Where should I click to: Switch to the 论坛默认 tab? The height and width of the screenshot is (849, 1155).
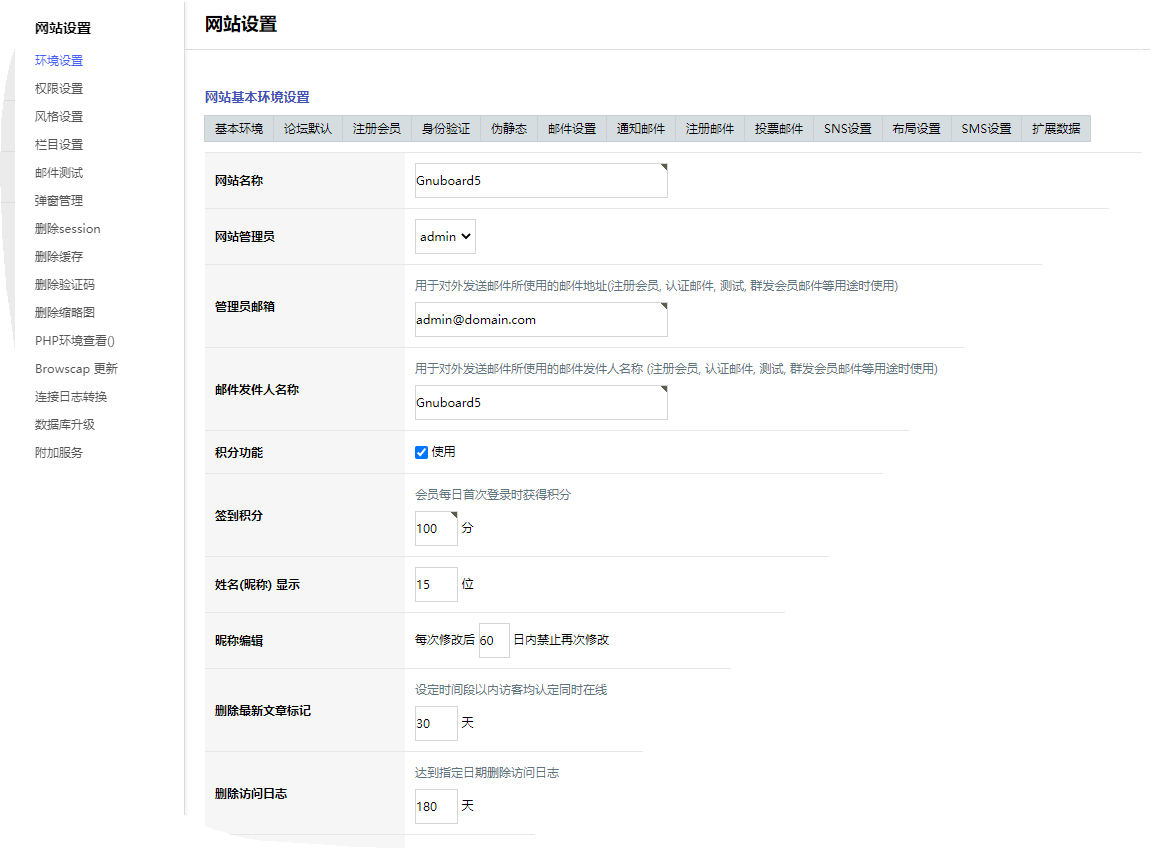point(307,129)
